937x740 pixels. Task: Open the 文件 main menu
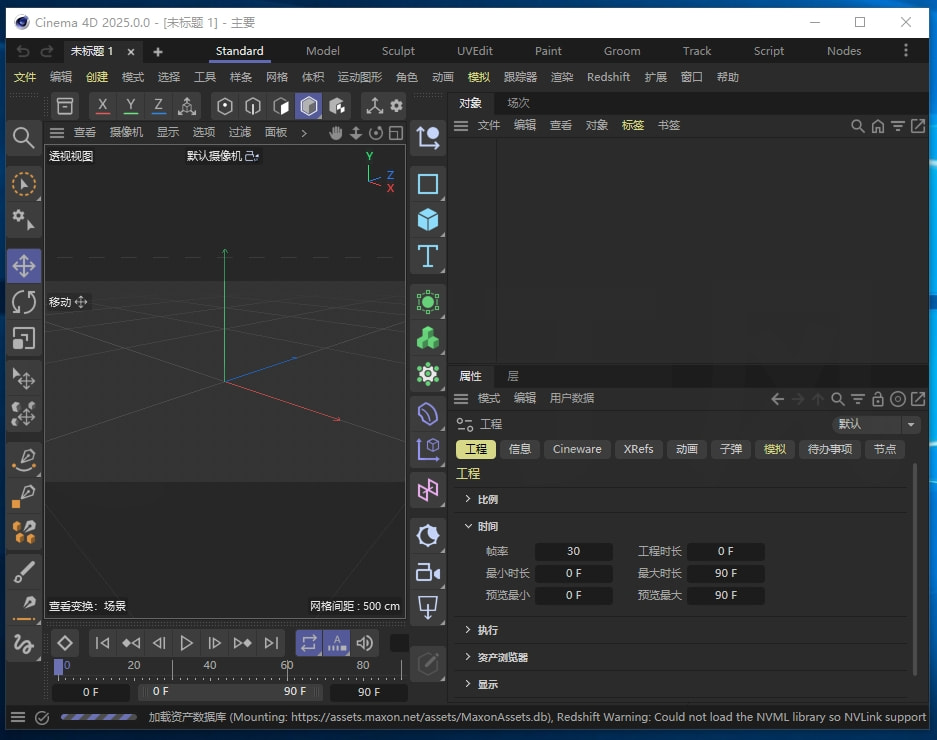click(x=25, y=77)
